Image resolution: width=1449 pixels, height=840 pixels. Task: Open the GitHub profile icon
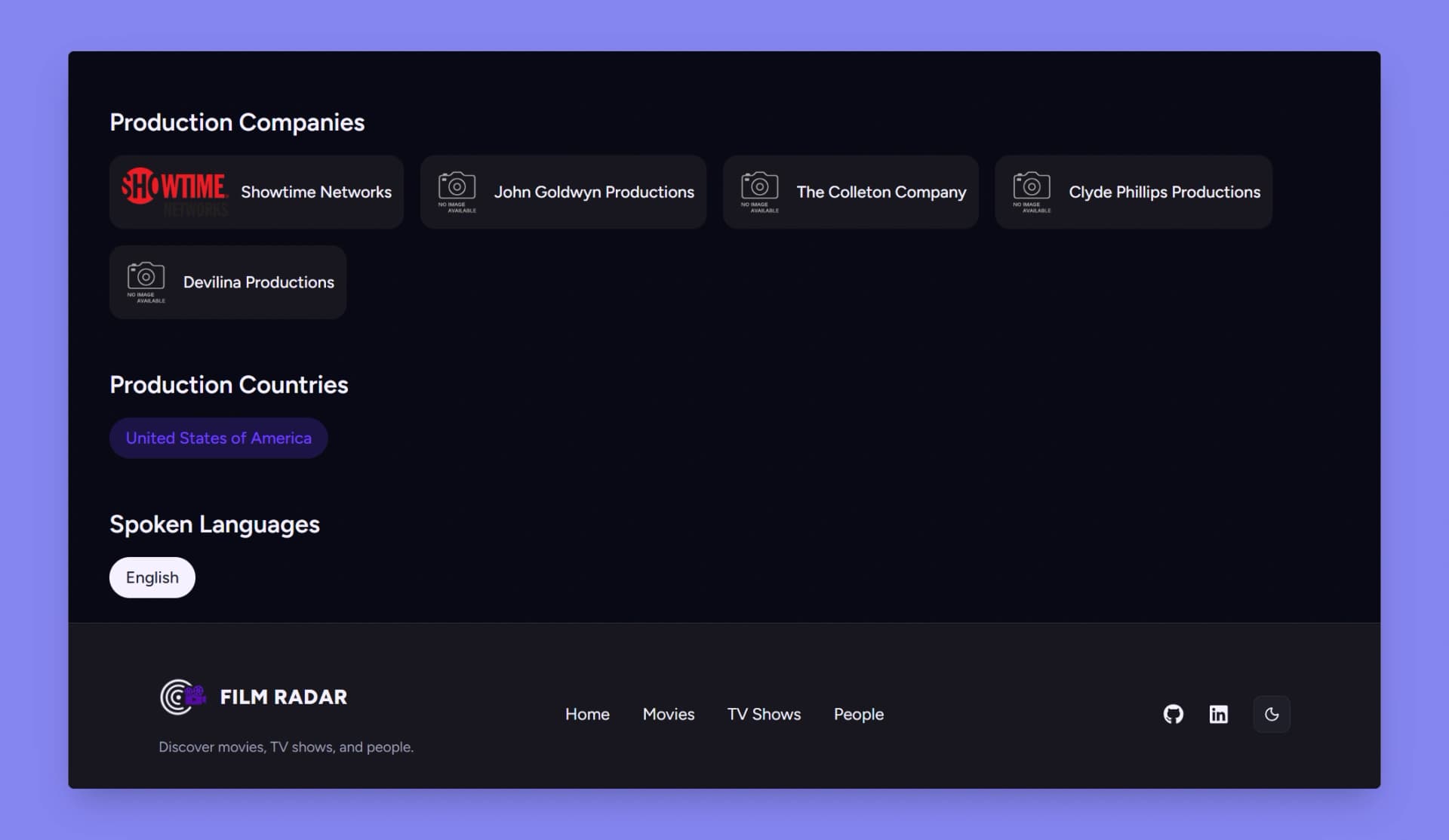point(1174,714)
